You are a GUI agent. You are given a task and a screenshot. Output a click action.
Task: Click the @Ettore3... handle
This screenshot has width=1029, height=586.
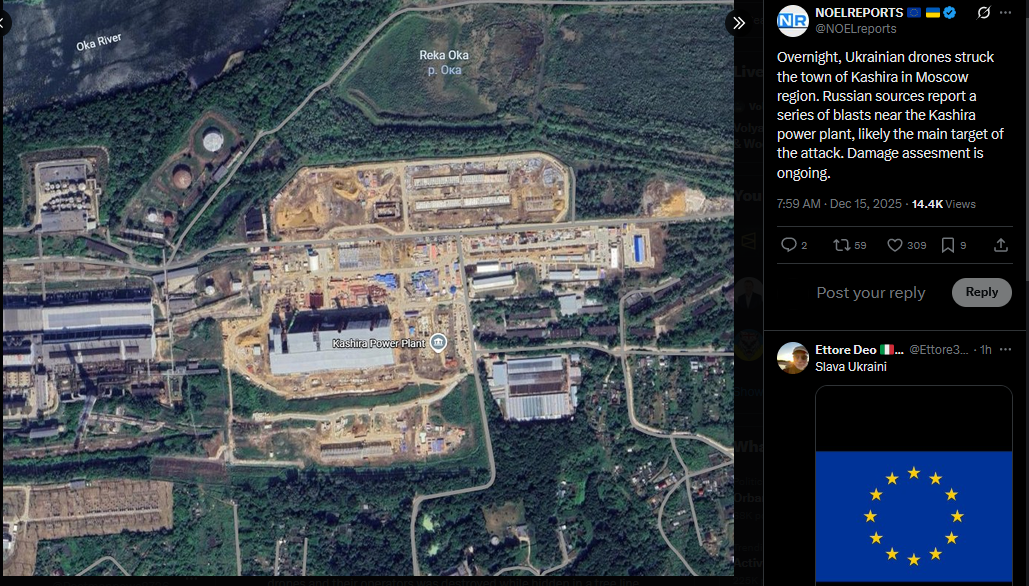pos(938,350)
